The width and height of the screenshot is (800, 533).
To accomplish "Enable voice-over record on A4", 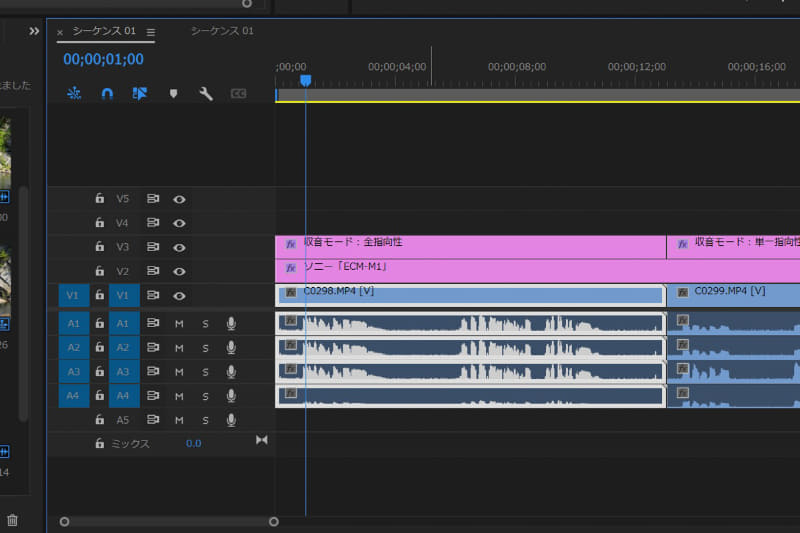I will pyautogui.click(x=231, y=396).
